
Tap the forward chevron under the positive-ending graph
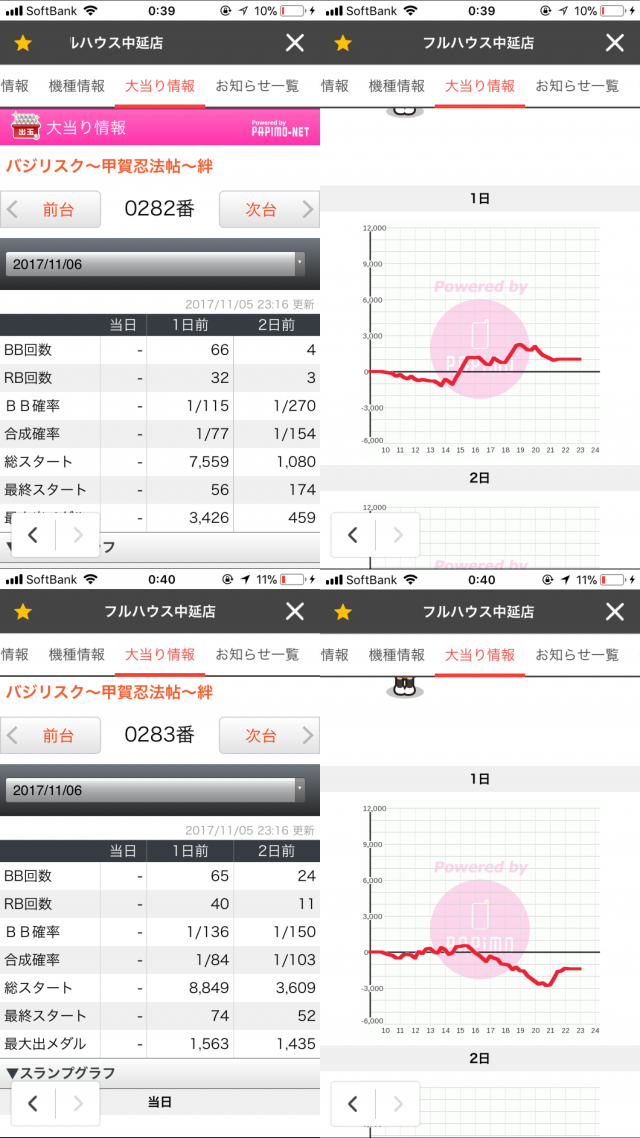click(x=398, y=535)
